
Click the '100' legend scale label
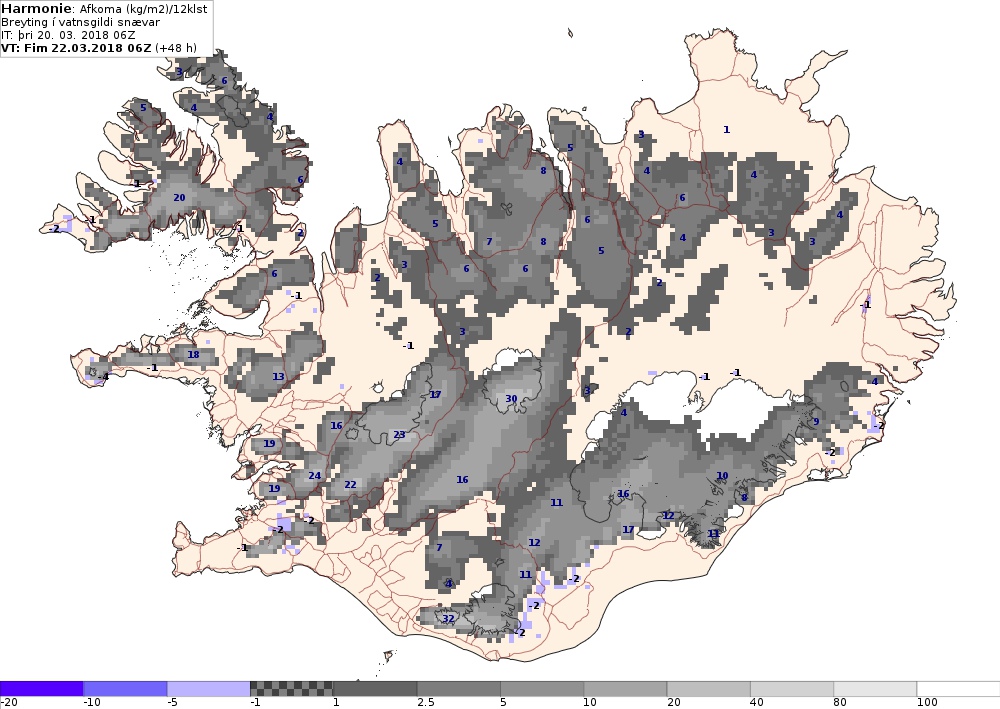(927, 703)
